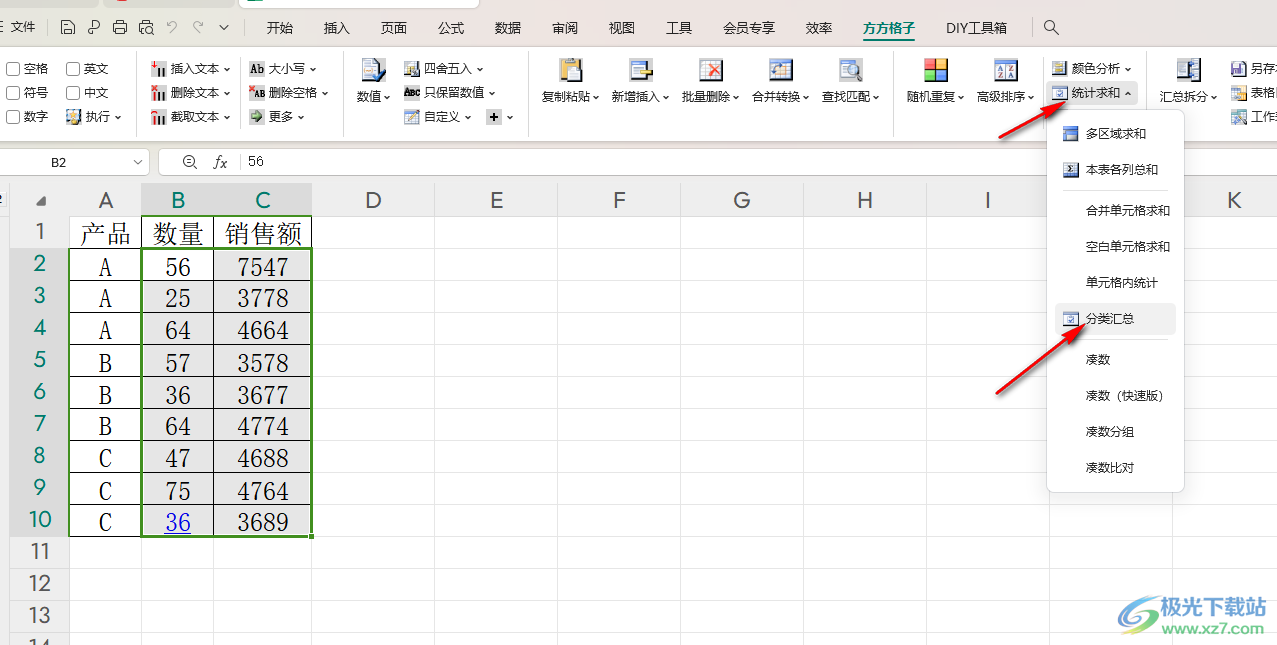Select column D header
The image size is (1277, 645).
point(373,200)
